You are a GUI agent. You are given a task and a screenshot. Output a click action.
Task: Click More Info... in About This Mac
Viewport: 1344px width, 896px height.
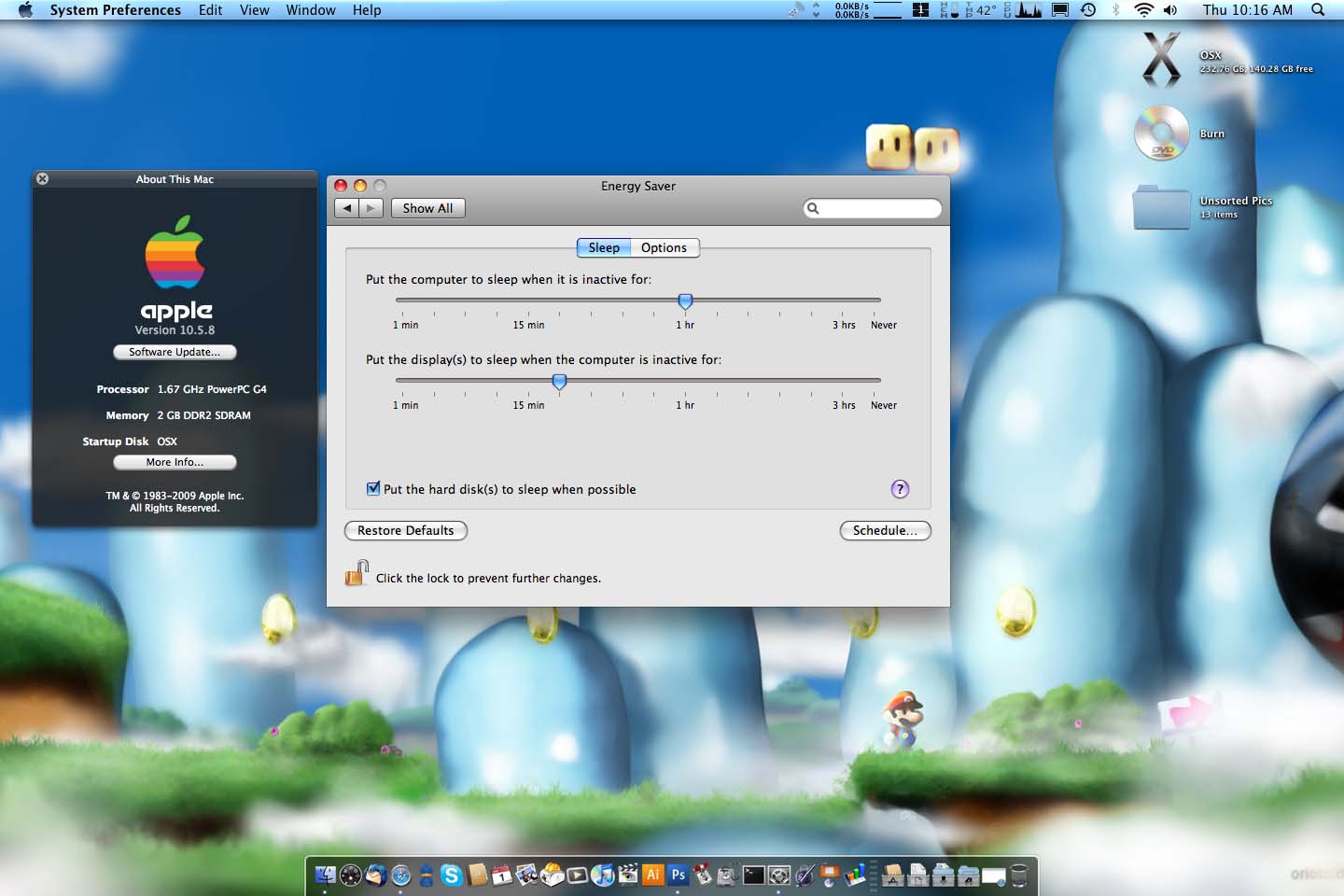point(175,462)
